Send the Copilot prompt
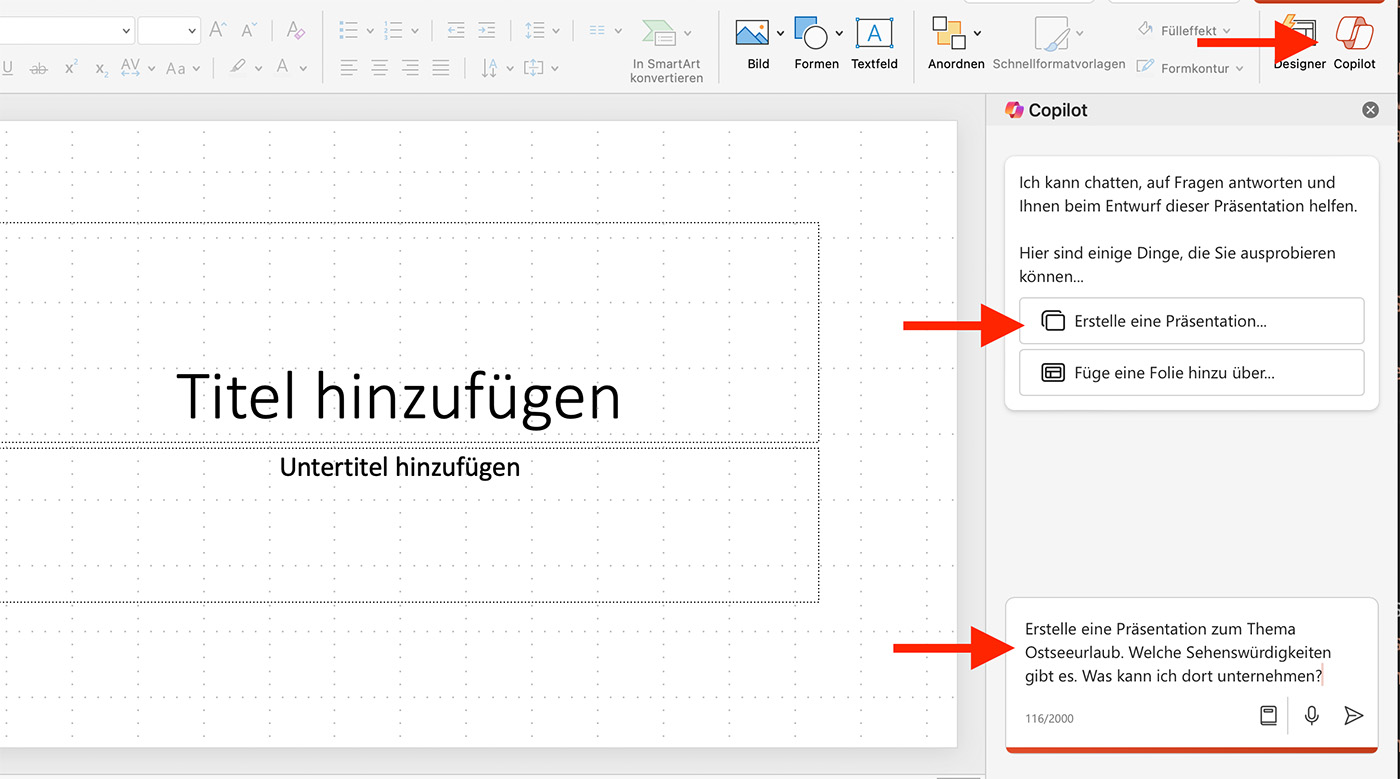The height and width of the screenshot is (779, 1400). 1353,715
